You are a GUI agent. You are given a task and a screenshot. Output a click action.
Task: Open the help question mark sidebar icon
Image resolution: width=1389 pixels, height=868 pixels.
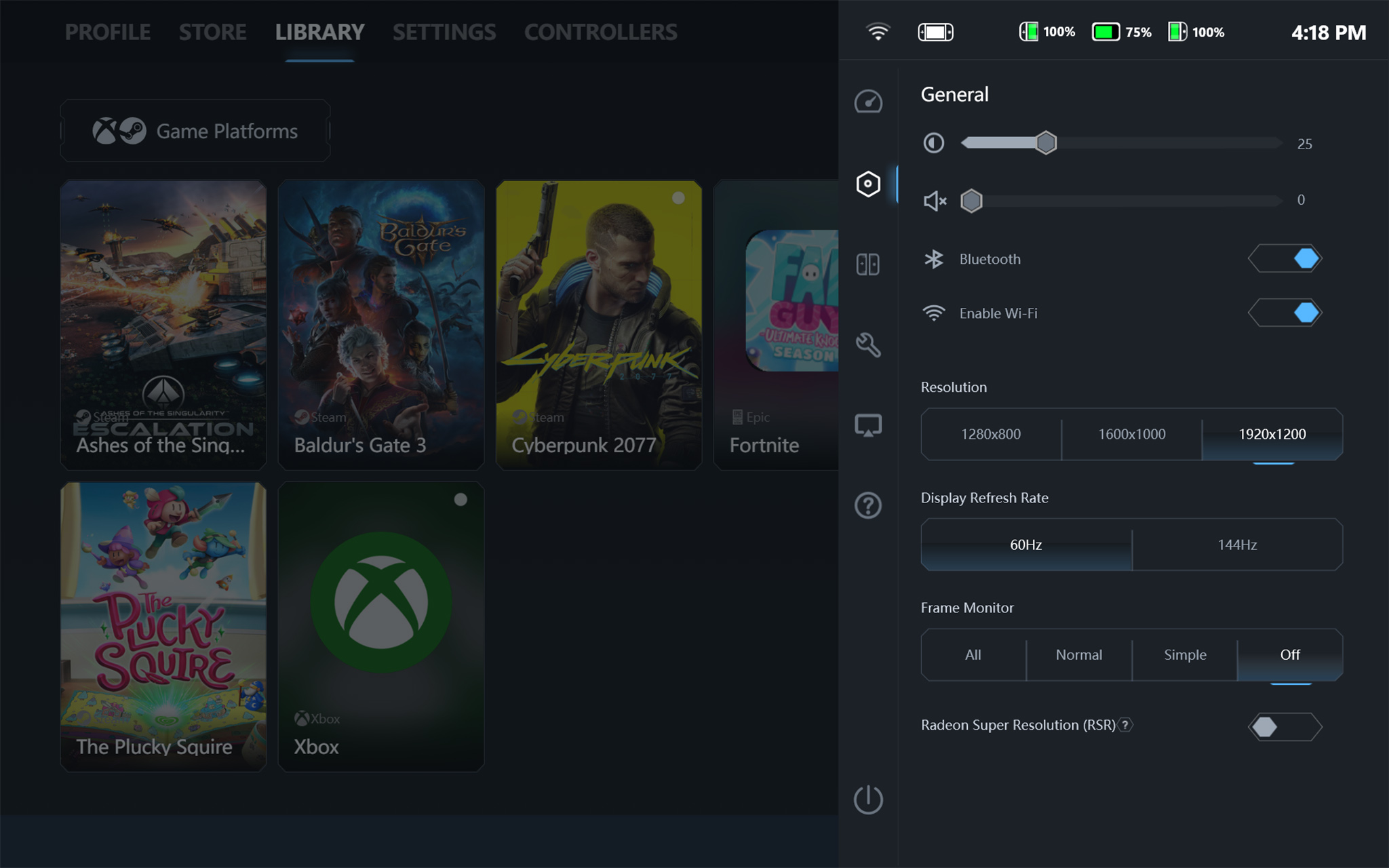pos(868,505)
